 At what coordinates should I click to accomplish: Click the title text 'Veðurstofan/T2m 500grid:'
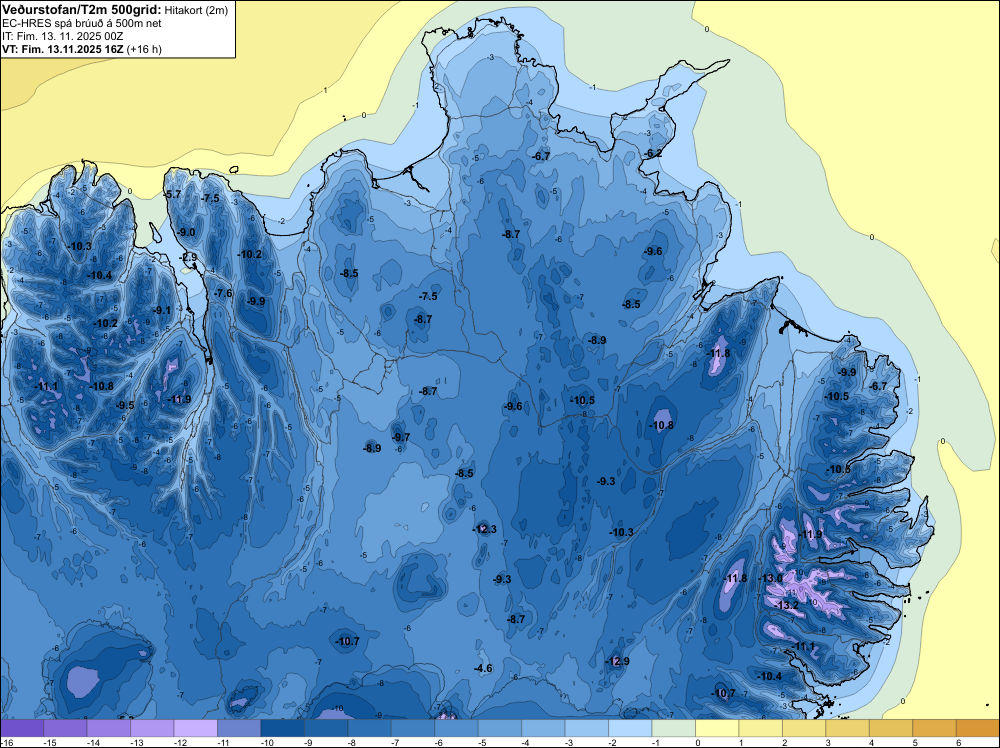[82, 10]
